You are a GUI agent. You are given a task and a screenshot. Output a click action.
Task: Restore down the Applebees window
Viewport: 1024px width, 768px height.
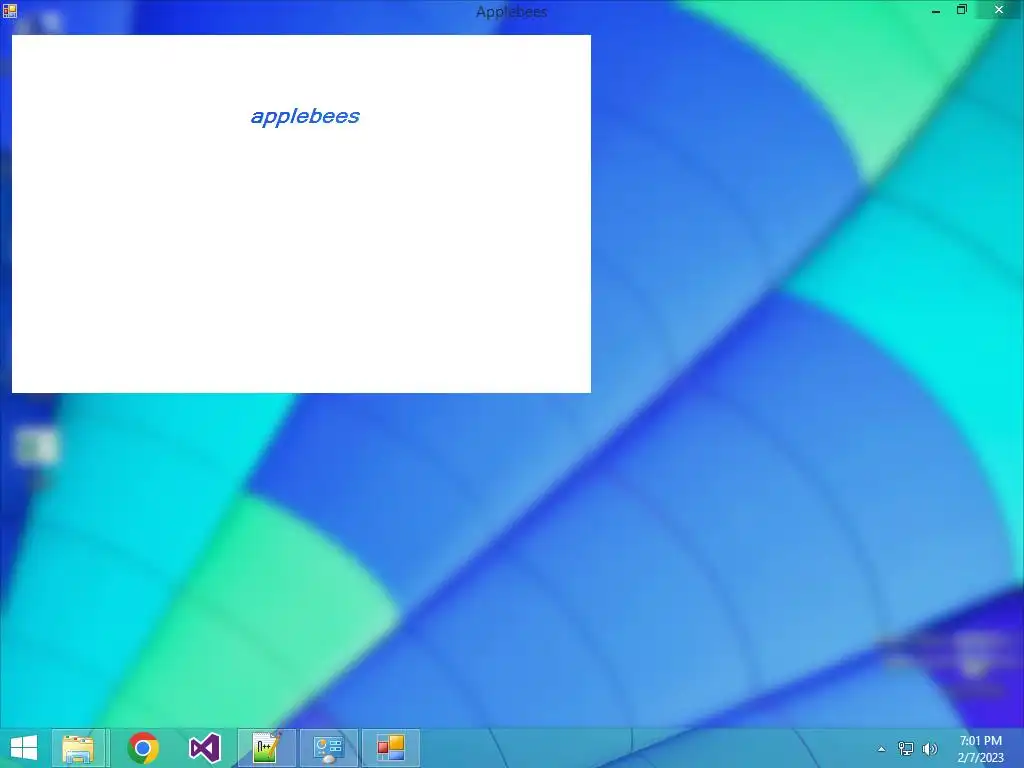961,10
